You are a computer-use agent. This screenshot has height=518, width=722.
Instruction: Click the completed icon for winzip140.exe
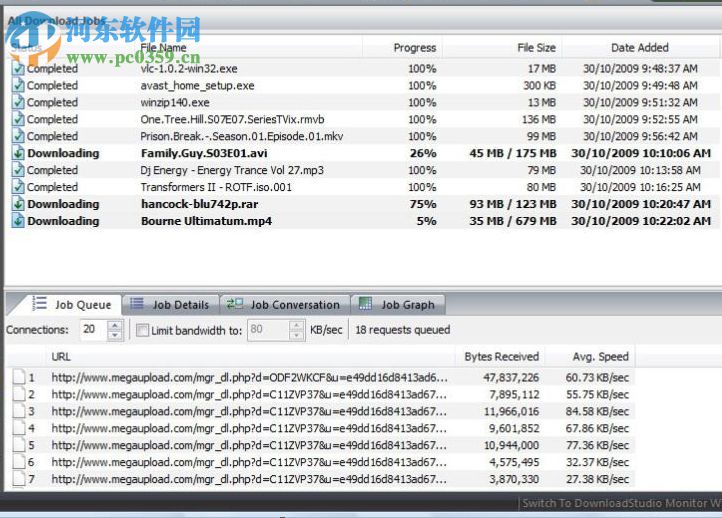(18, 102)
